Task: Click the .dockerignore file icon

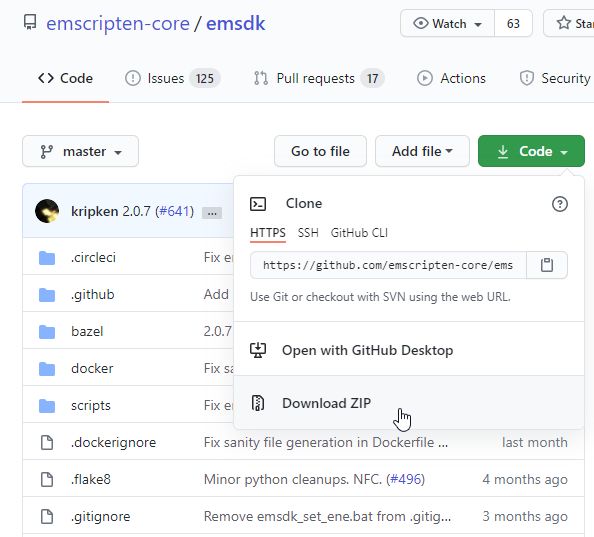Action: tap(47, 442)
